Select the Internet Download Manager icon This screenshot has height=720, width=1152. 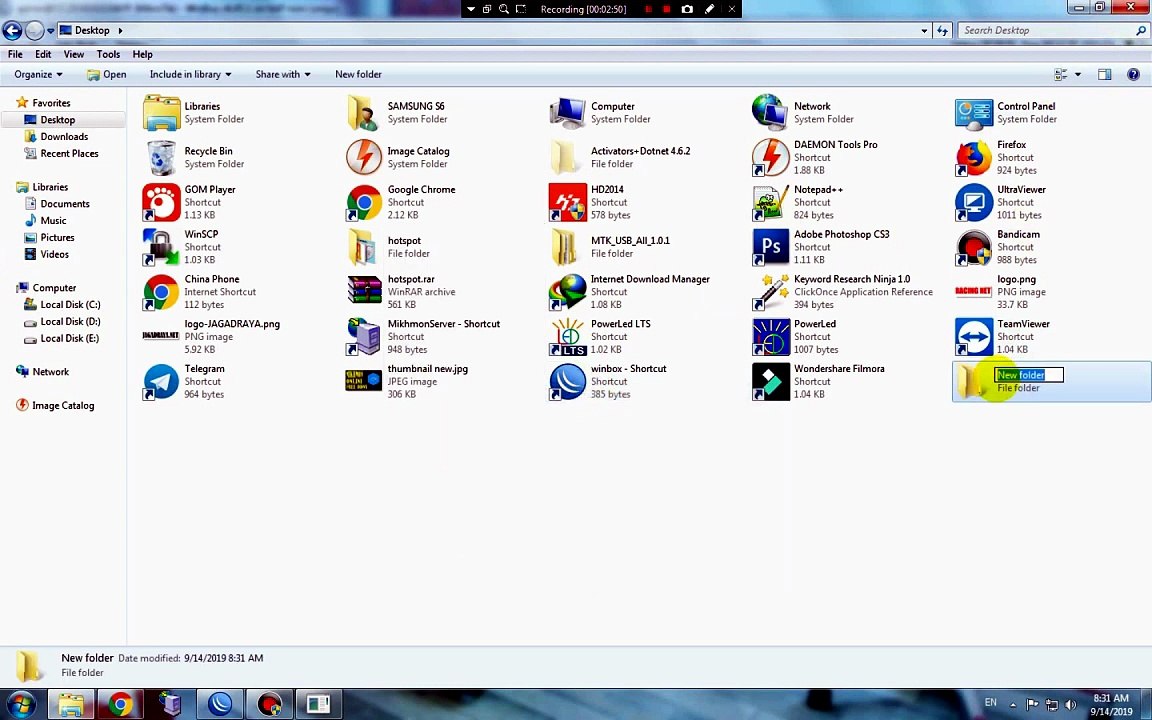pyautogui.click(x=567, y=292)
